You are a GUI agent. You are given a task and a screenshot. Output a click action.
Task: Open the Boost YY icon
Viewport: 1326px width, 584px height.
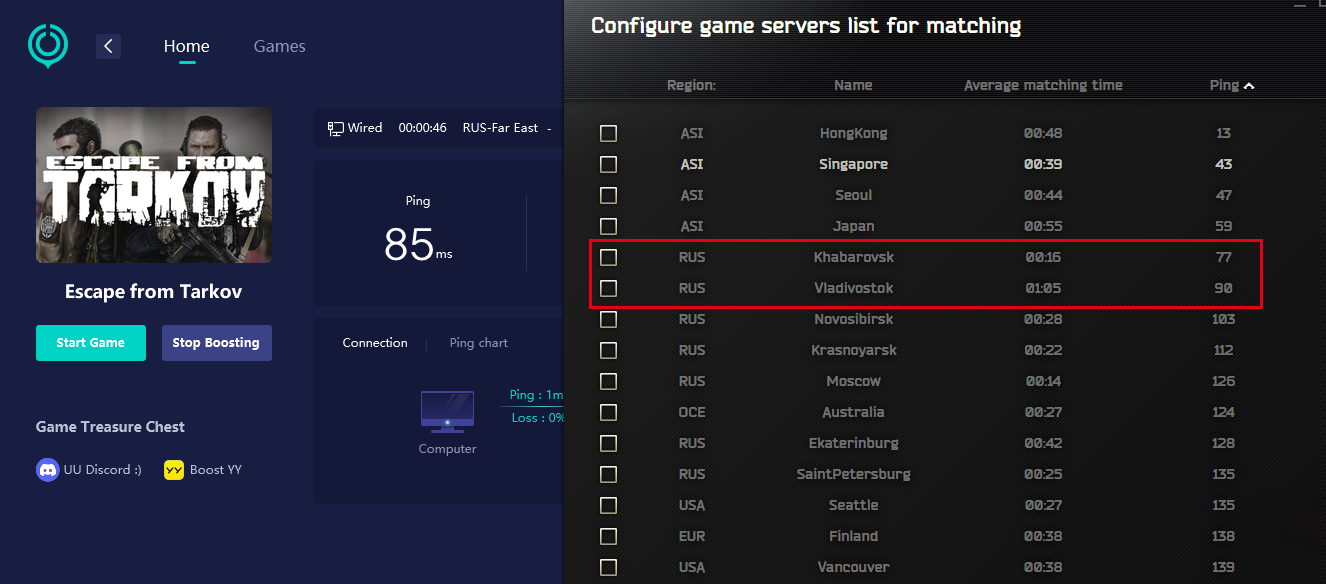pos(174,470)
